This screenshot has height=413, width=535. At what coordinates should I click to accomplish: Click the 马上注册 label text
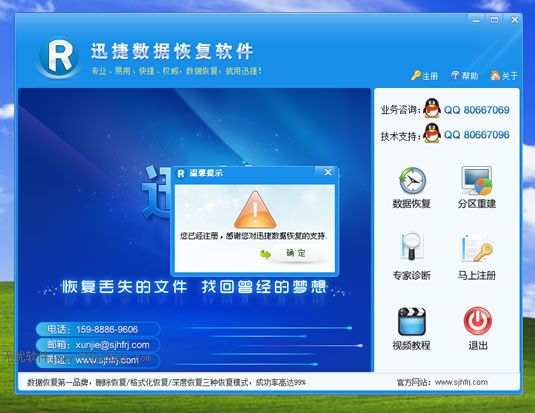[477, 275]
